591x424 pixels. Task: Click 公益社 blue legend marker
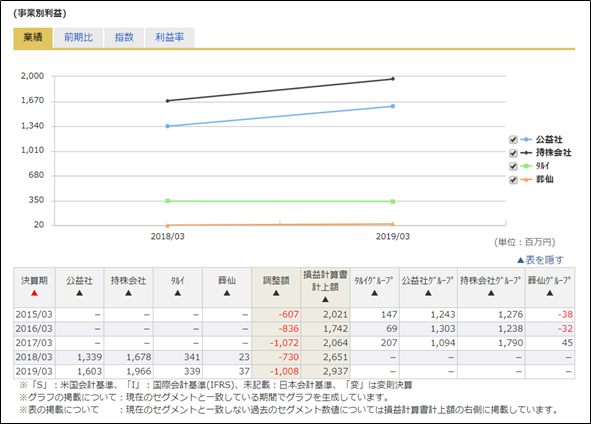point(527,140)
